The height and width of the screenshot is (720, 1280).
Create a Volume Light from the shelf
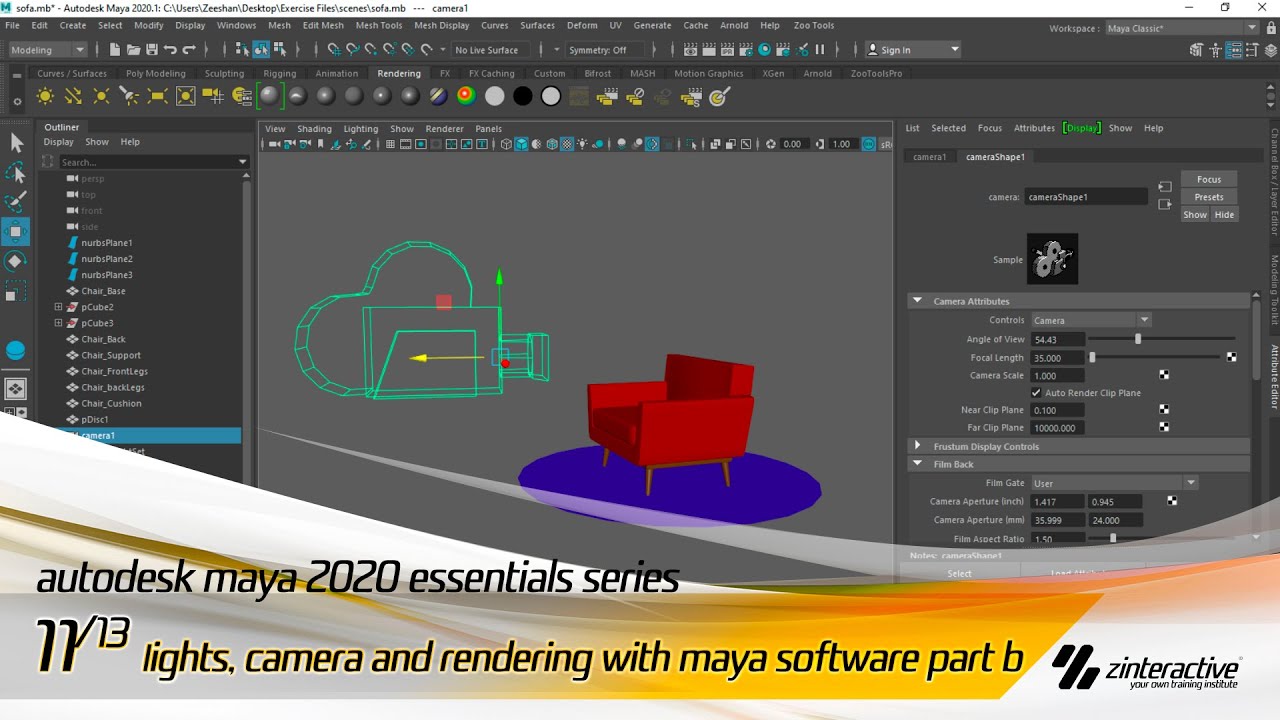tap(185, 96)
